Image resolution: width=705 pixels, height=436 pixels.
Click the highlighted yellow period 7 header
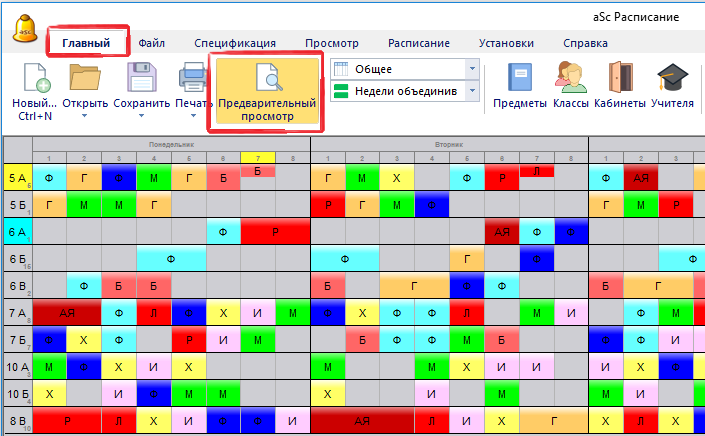point(257,158)
